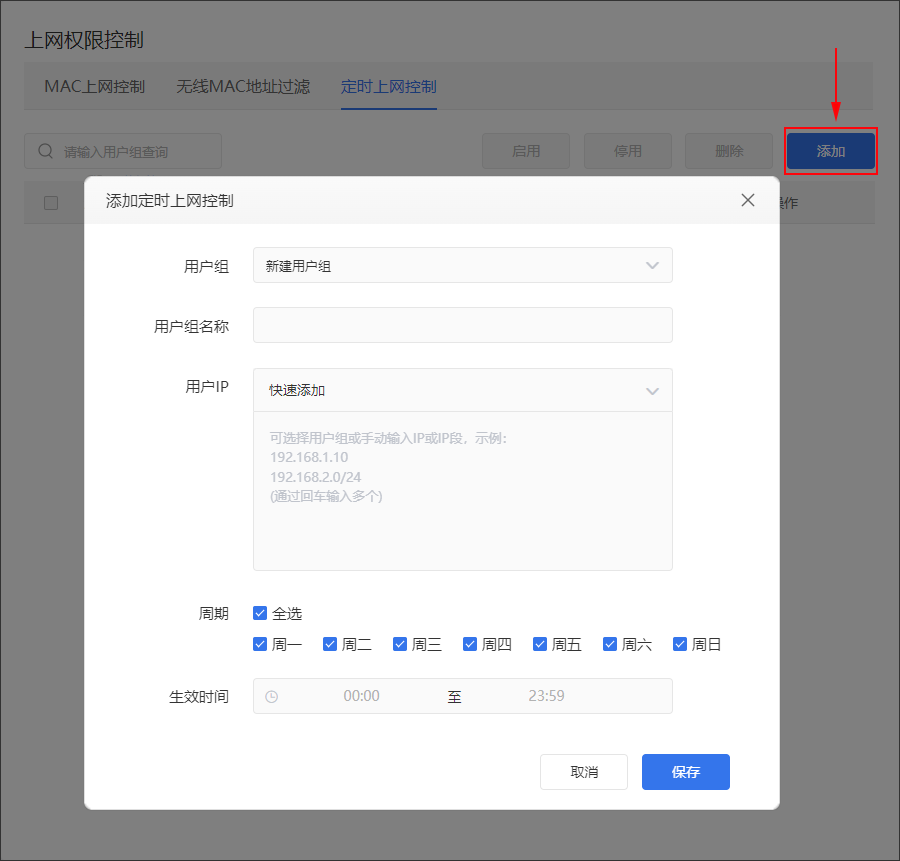This screenshot has width=900, height=861.
Task: Focus the 用户组名称 input field
Action: tap(463, 325)
